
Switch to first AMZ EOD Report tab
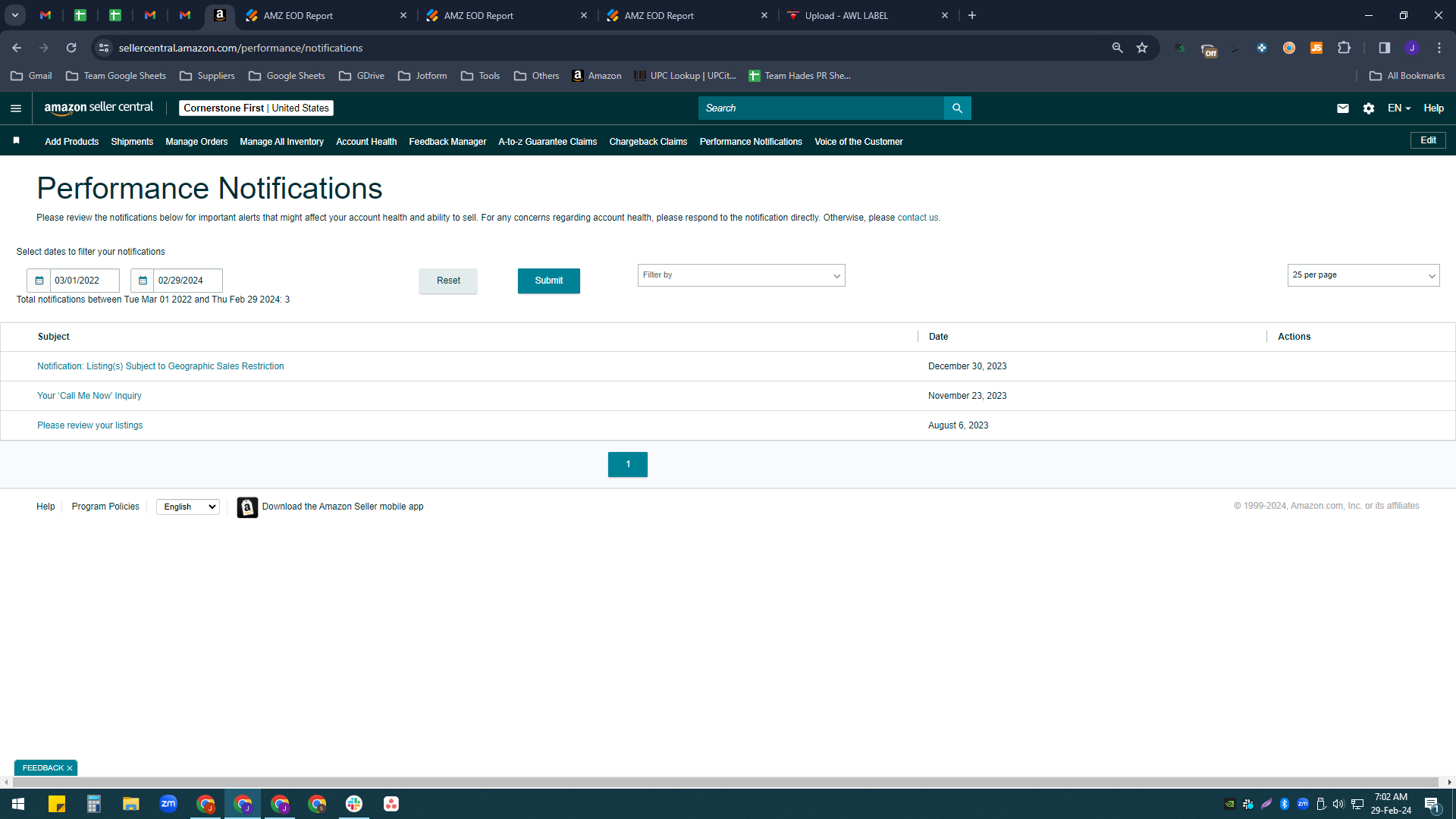326,15
